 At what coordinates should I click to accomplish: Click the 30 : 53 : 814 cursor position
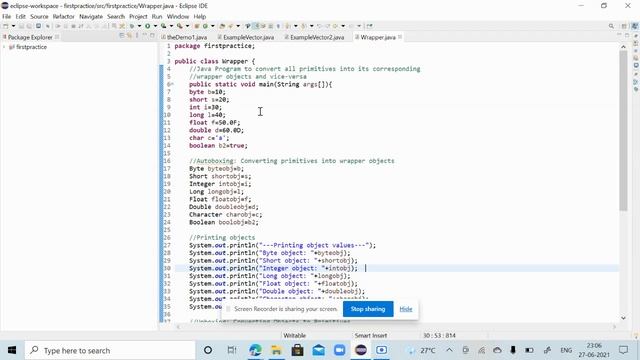[439, 336]
